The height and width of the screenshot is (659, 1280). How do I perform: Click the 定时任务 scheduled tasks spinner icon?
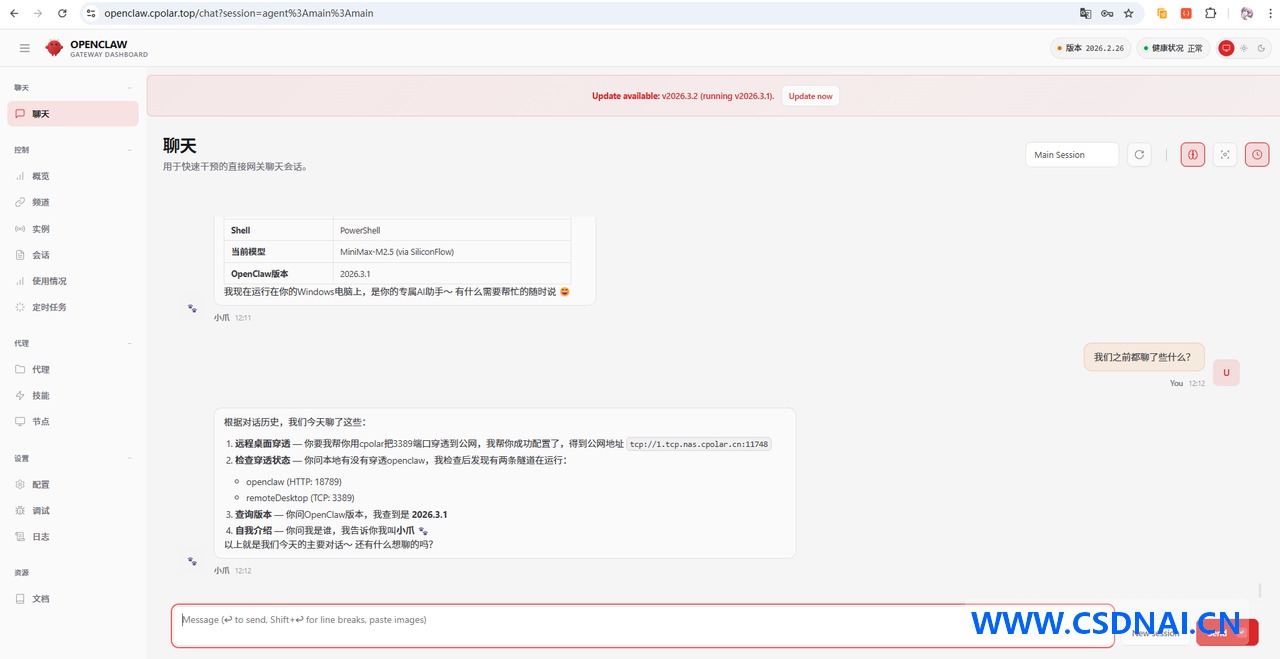pyautogui.click(x=20, y=307)
